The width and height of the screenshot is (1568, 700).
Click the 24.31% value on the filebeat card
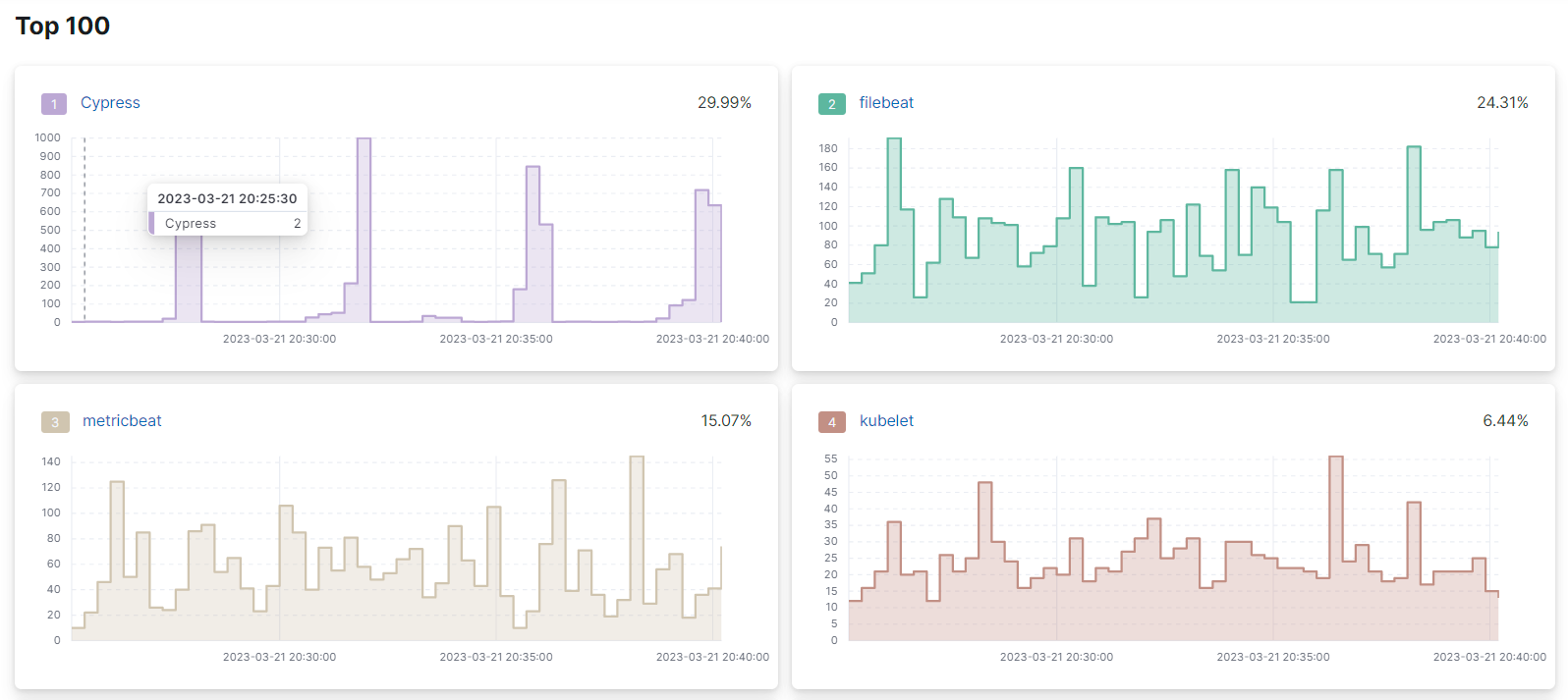click(x=1502, y=103)
